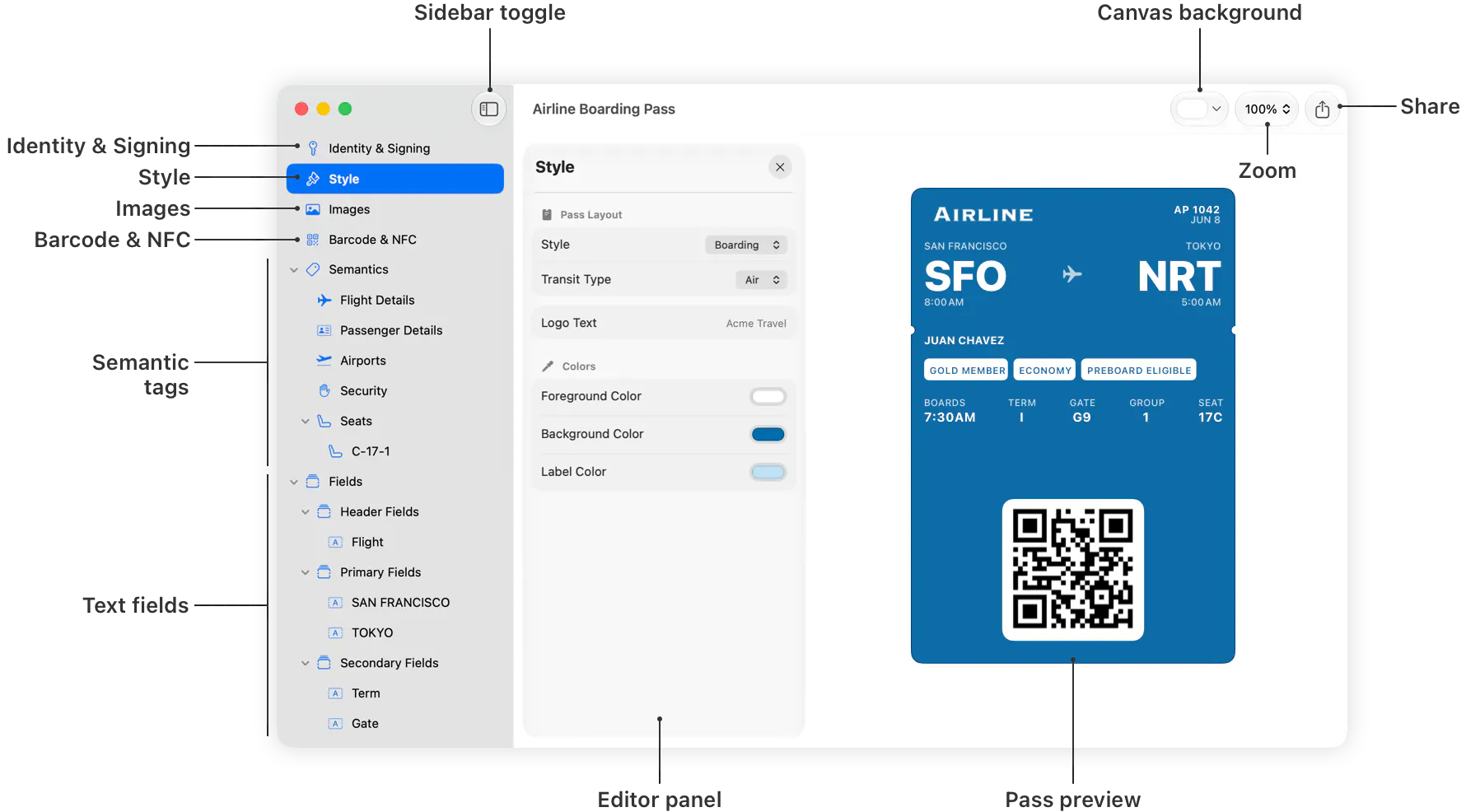Select the Term secondary field row
Viewport: 1466px width, 812px height.
point(395,693)
